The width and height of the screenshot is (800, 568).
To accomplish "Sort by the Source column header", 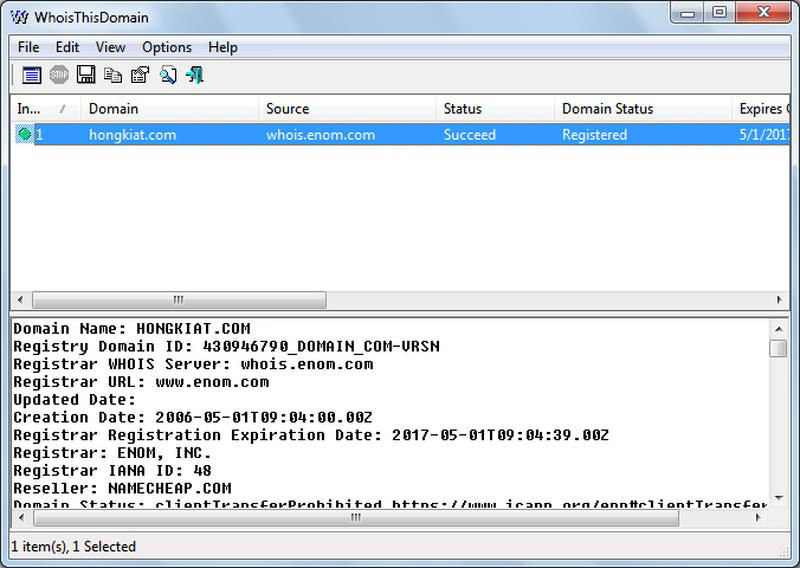I will point(347,109).
